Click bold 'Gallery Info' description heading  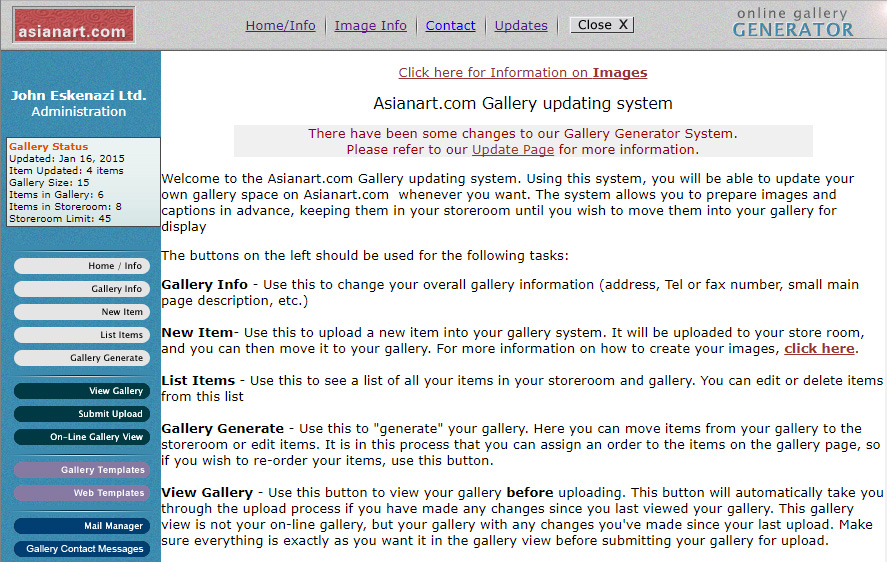pyautogui.click(x=204, y=285)
